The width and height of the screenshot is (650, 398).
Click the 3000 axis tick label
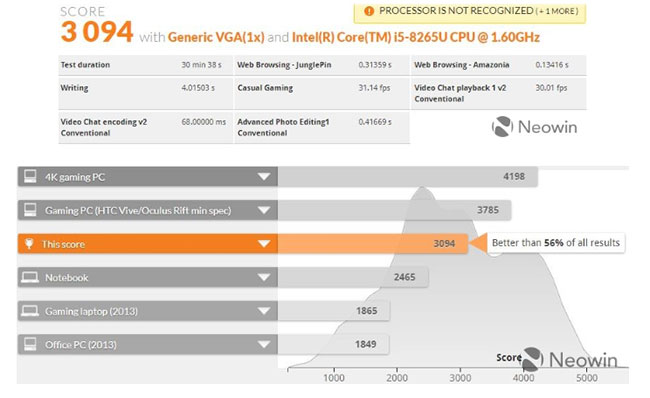click(461, 378)
